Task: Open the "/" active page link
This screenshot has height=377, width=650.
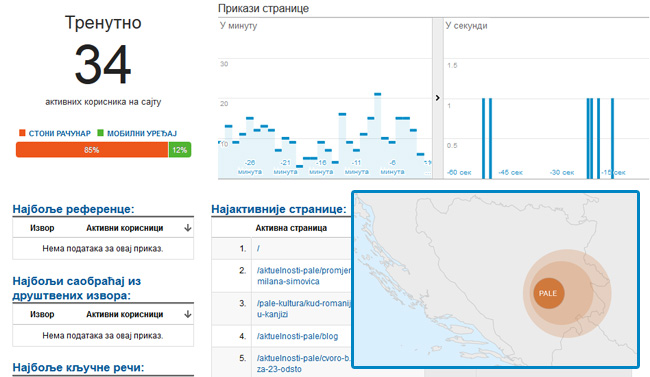Action: pos(258,248)
